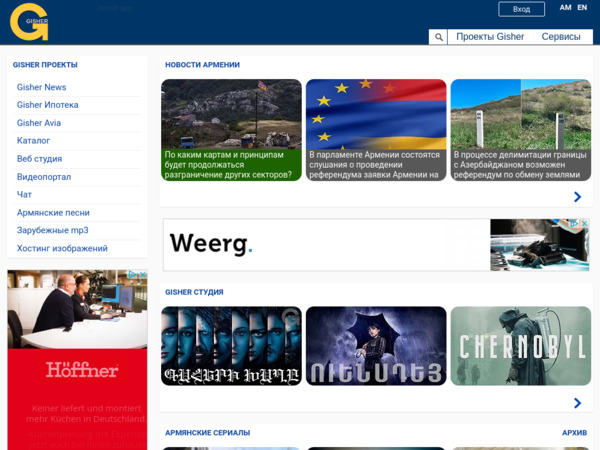The width and height of the screenshot is (600, 450).
Task: Click the Gisher Проекты sidebar heading
Action: [45, 65]
